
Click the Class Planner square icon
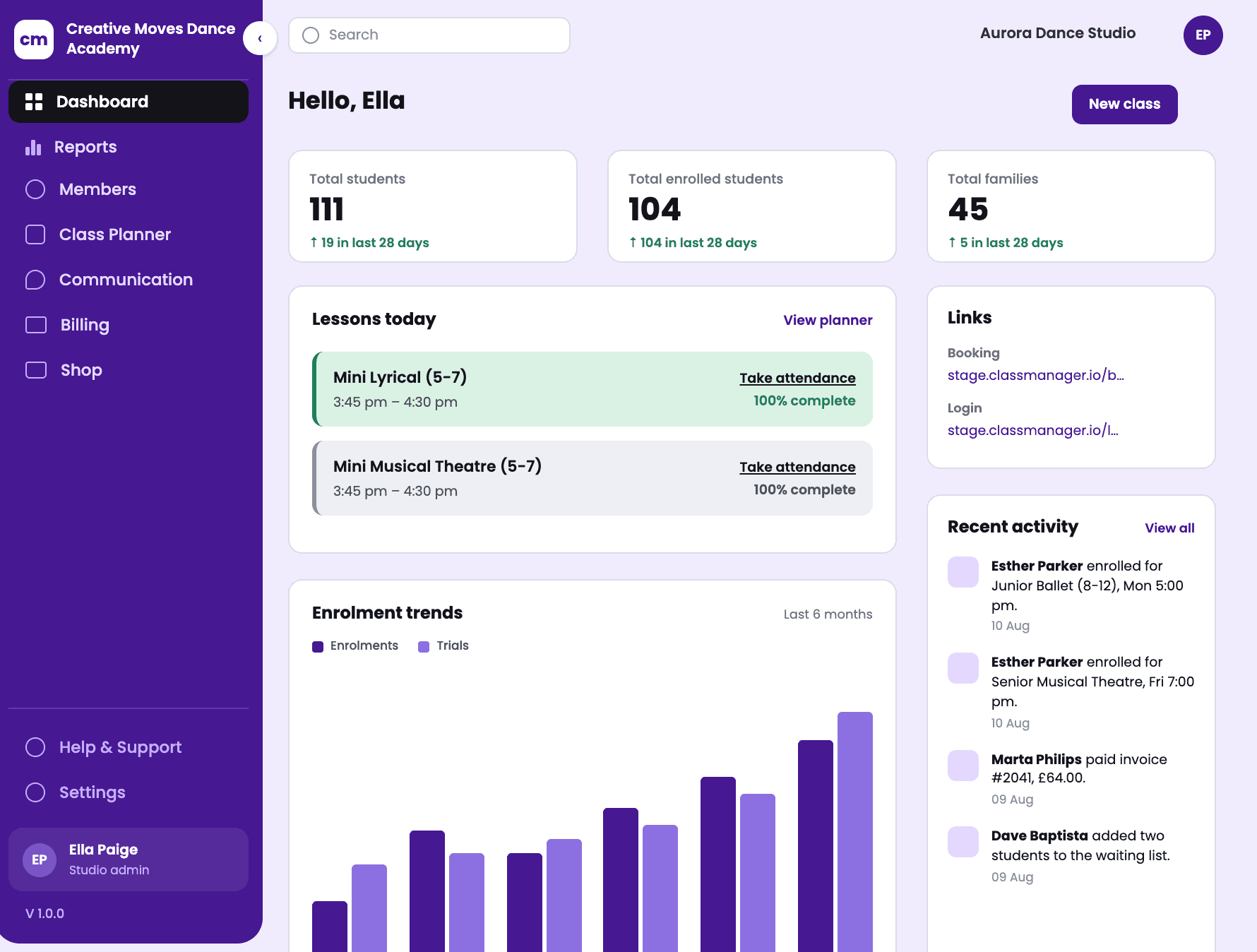(35, 234)
